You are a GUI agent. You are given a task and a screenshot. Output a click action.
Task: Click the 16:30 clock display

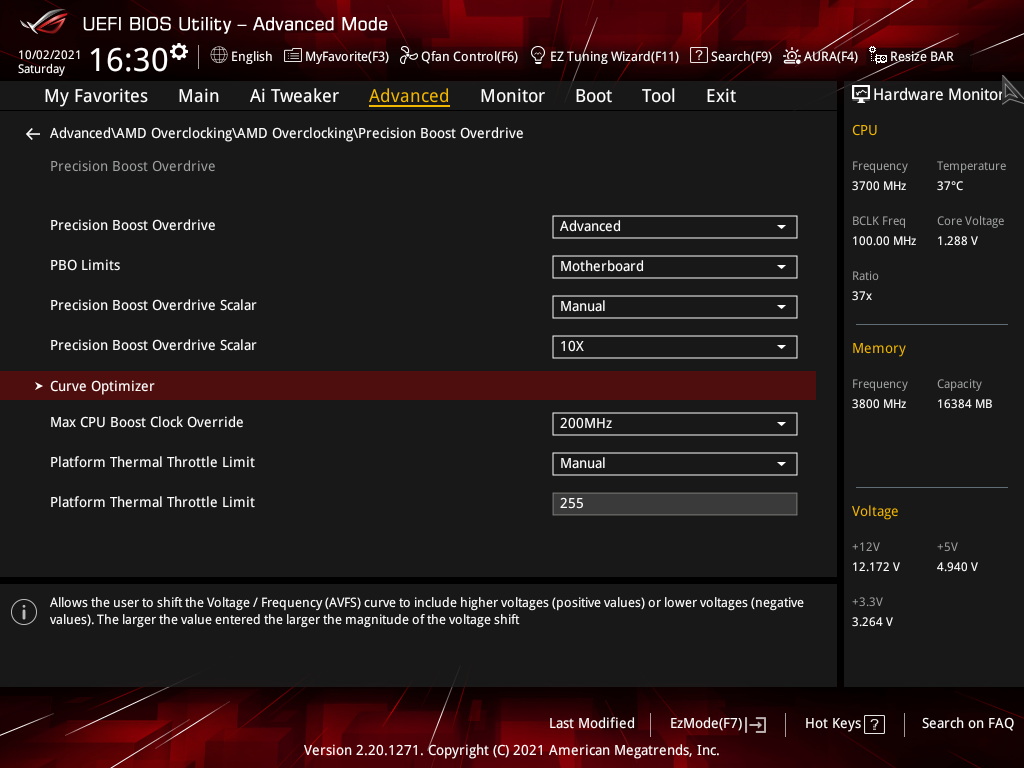click(x=129, y=59)
